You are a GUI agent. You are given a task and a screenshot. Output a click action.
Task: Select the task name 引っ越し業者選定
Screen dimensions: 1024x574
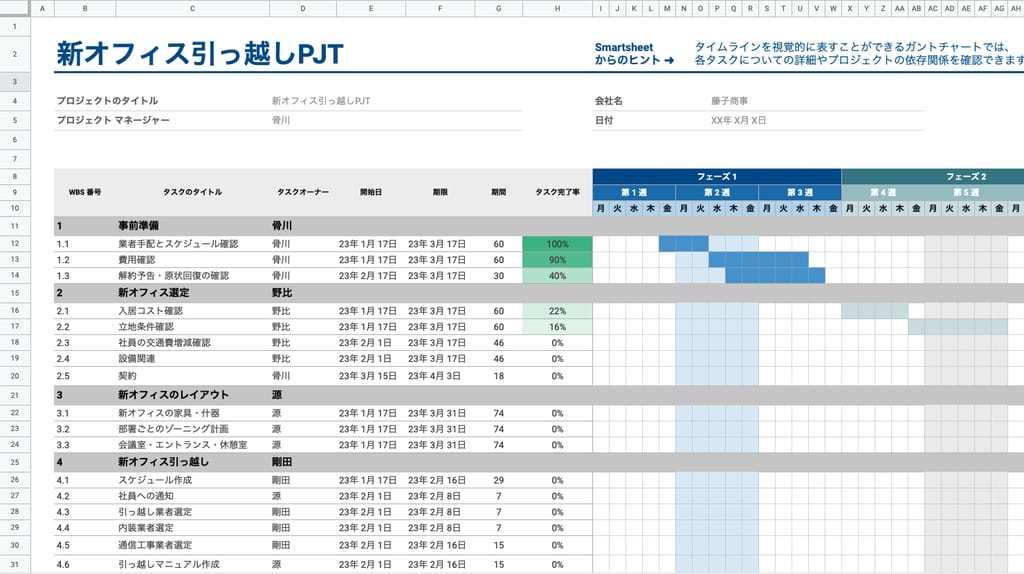click(154, 511)
